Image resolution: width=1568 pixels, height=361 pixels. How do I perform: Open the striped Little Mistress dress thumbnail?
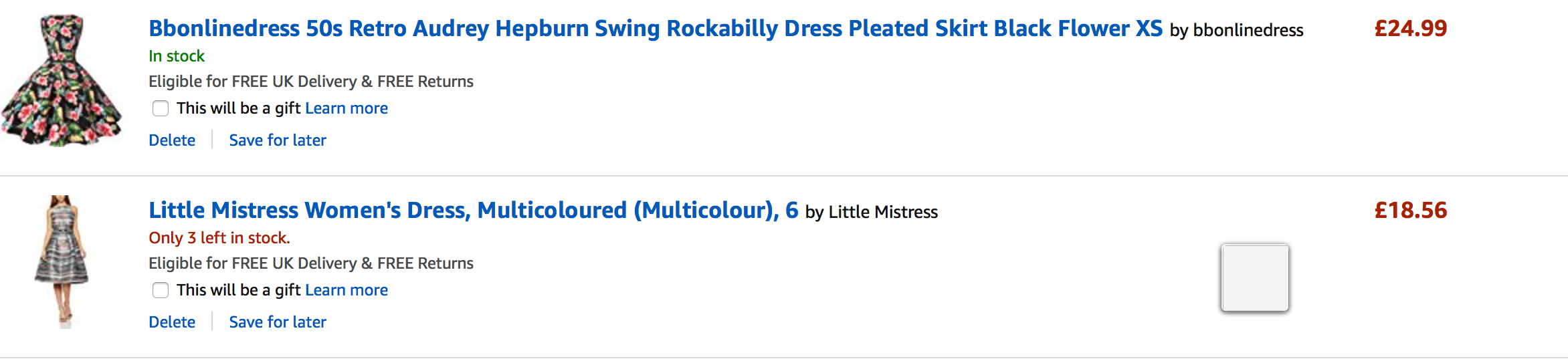coord(62,261)
